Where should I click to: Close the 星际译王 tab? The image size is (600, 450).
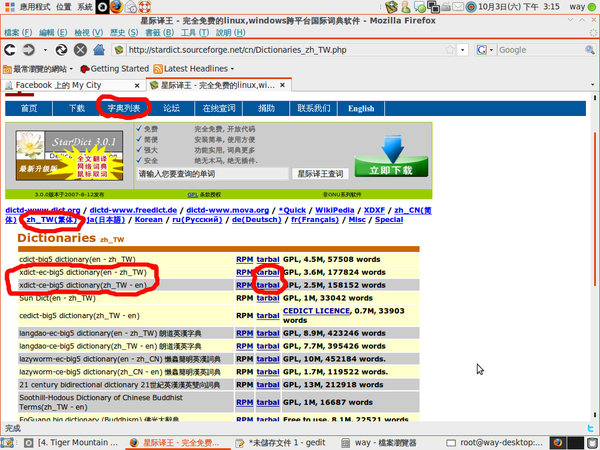tap(282, 85)
